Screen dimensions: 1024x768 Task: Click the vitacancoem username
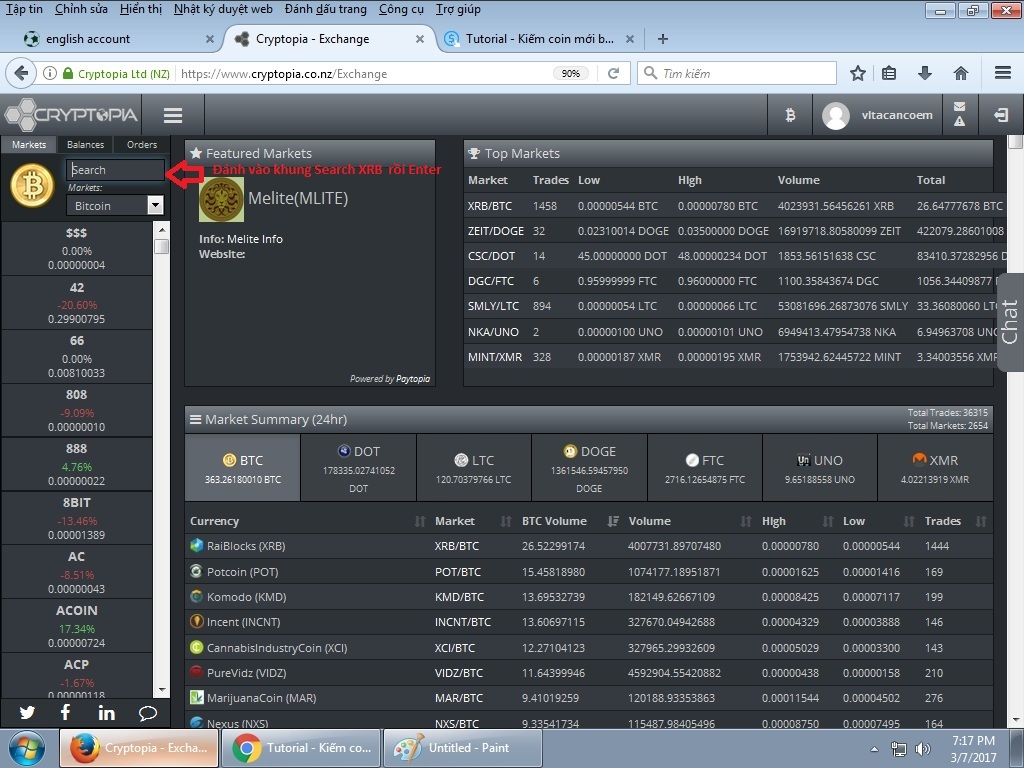click(x=897, y=115)
